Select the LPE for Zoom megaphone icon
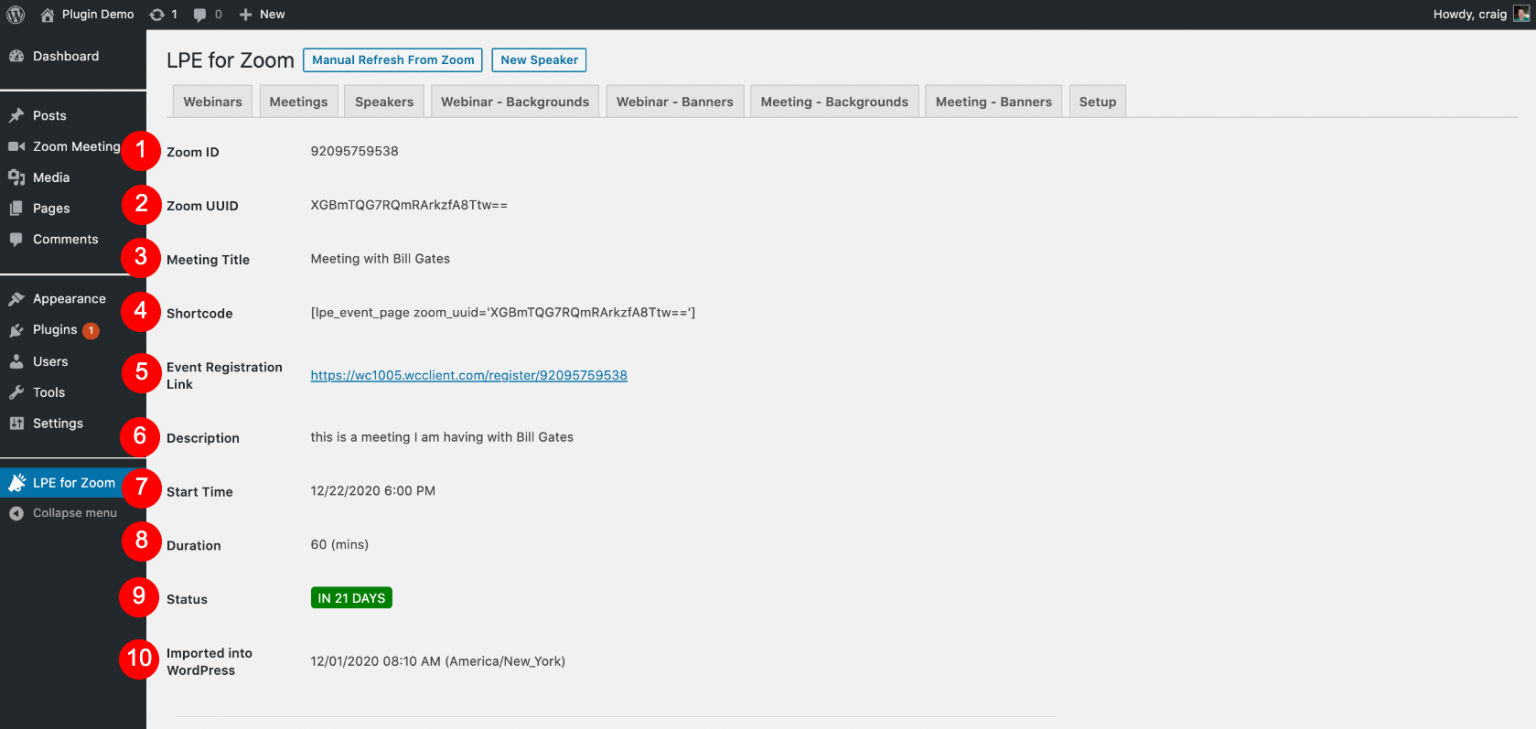The height and width of the screenshot is (729, 1536). point(15,482)
